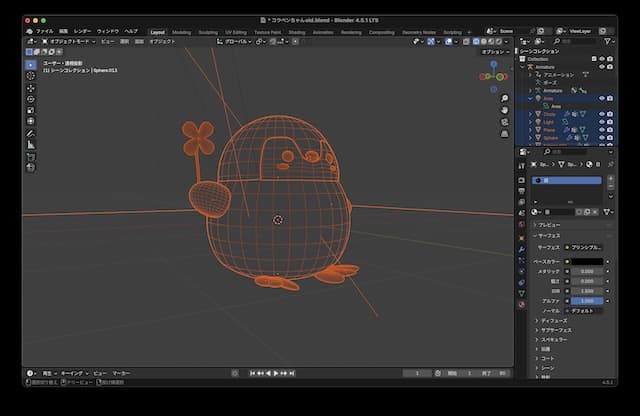The height and width of the screenshot is (416, 640).
Task: Select the Annotate tool
Action: coord(31,133)
